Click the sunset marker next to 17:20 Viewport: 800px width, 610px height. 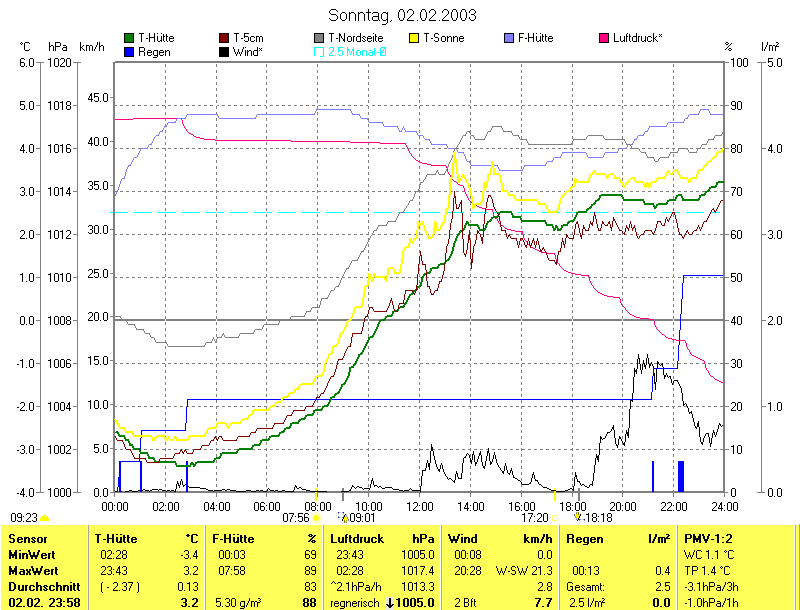(x=555, y=518)
